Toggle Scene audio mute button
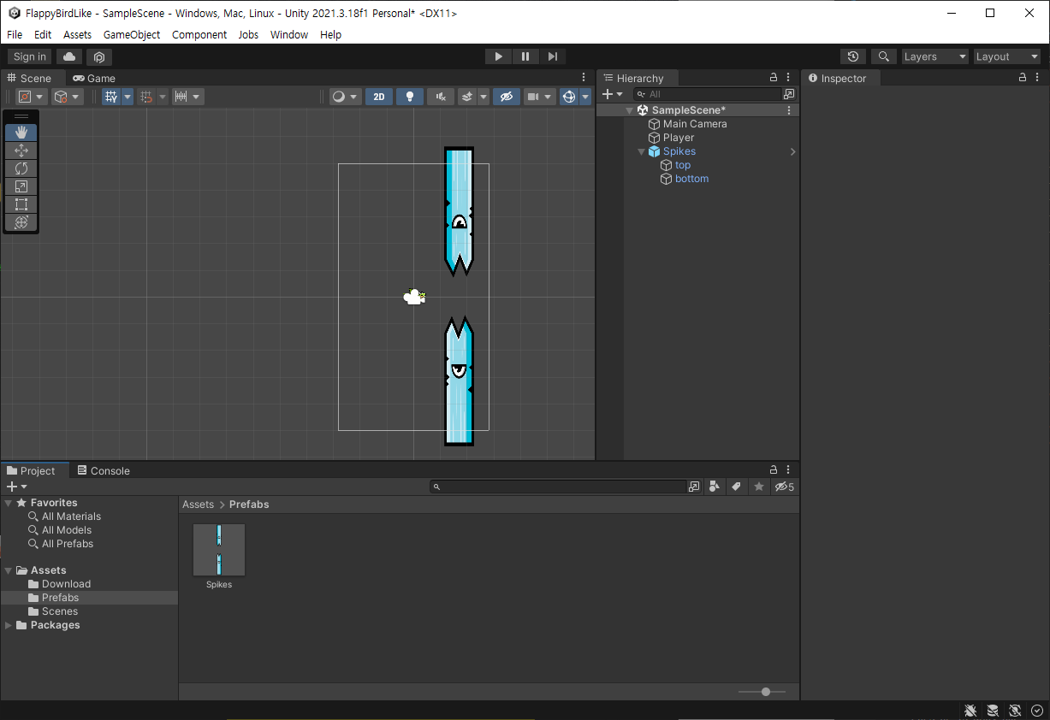The height and width of the screenshot is (720, 1050). click(x=440, y=96)
